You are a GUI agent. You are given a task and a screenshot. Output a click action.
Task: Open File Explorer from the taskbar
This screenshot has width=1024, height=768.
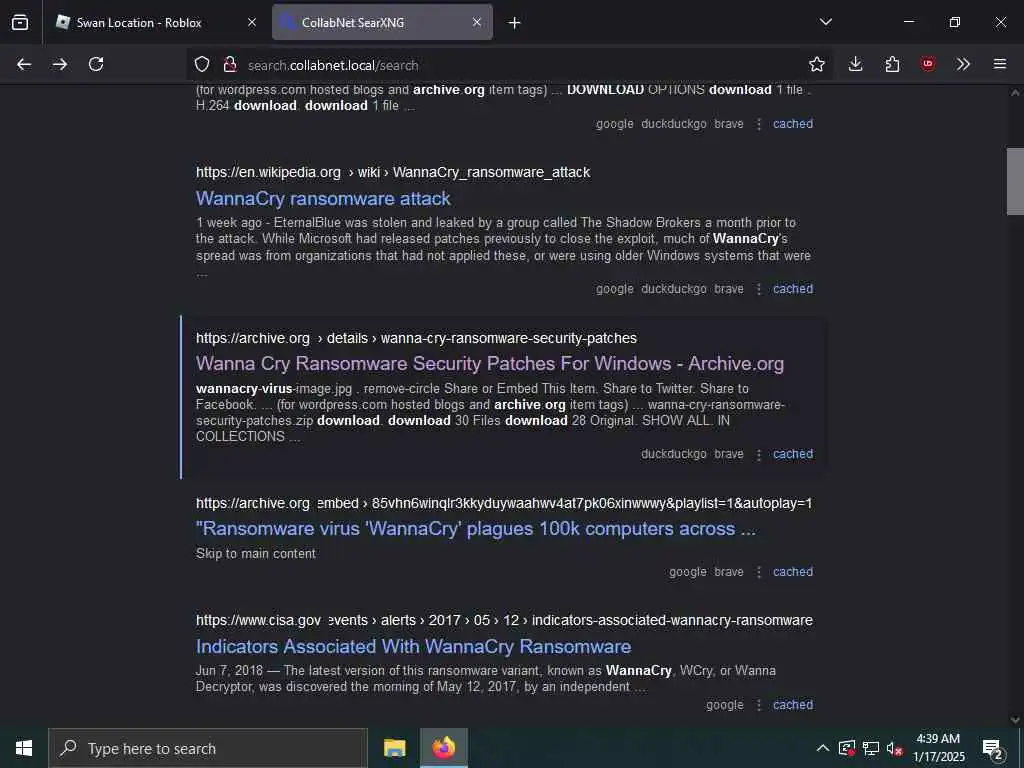[x=394, y=748]
